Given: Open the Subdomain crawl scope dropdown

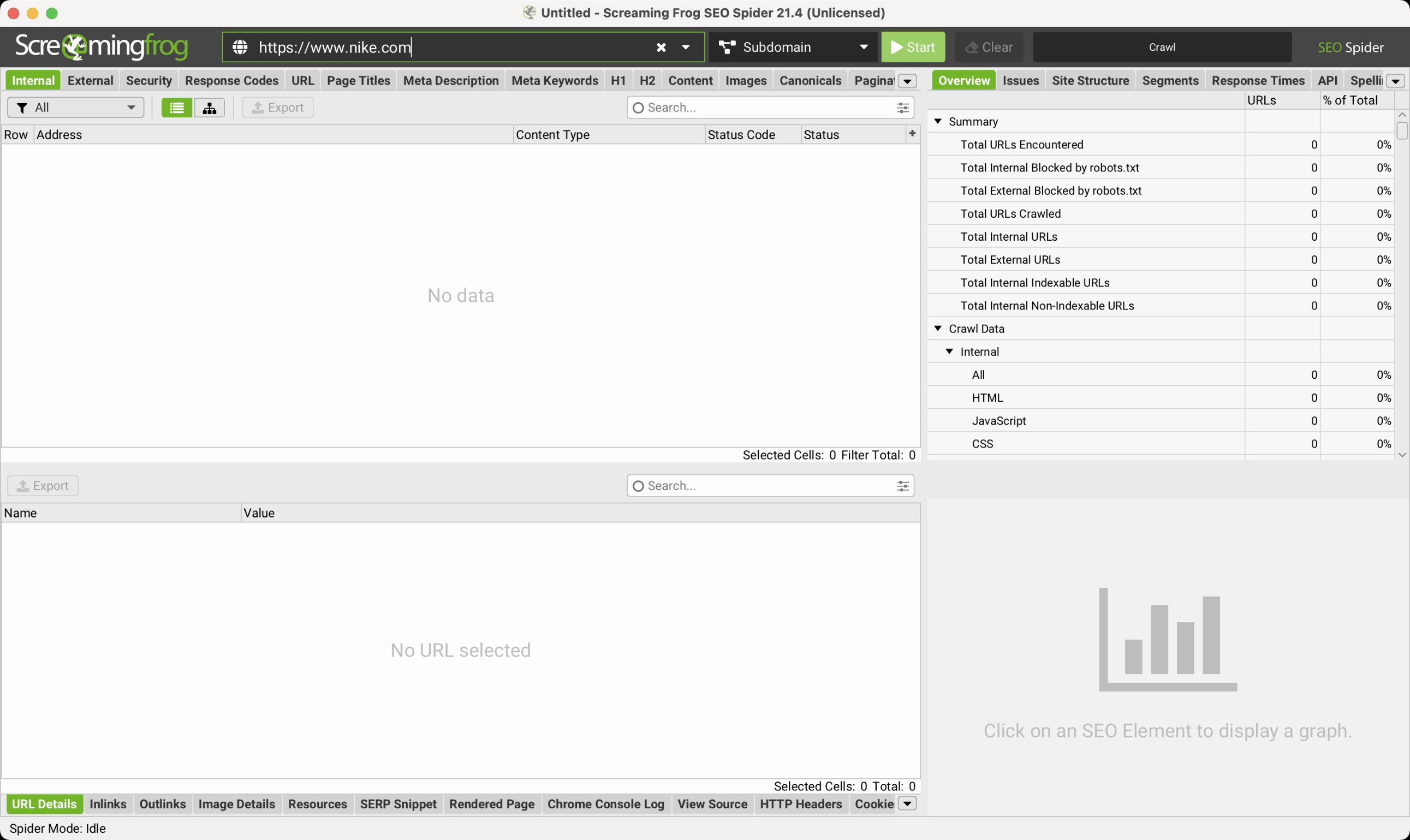Looking at the screenshot, I should [793, 47].
